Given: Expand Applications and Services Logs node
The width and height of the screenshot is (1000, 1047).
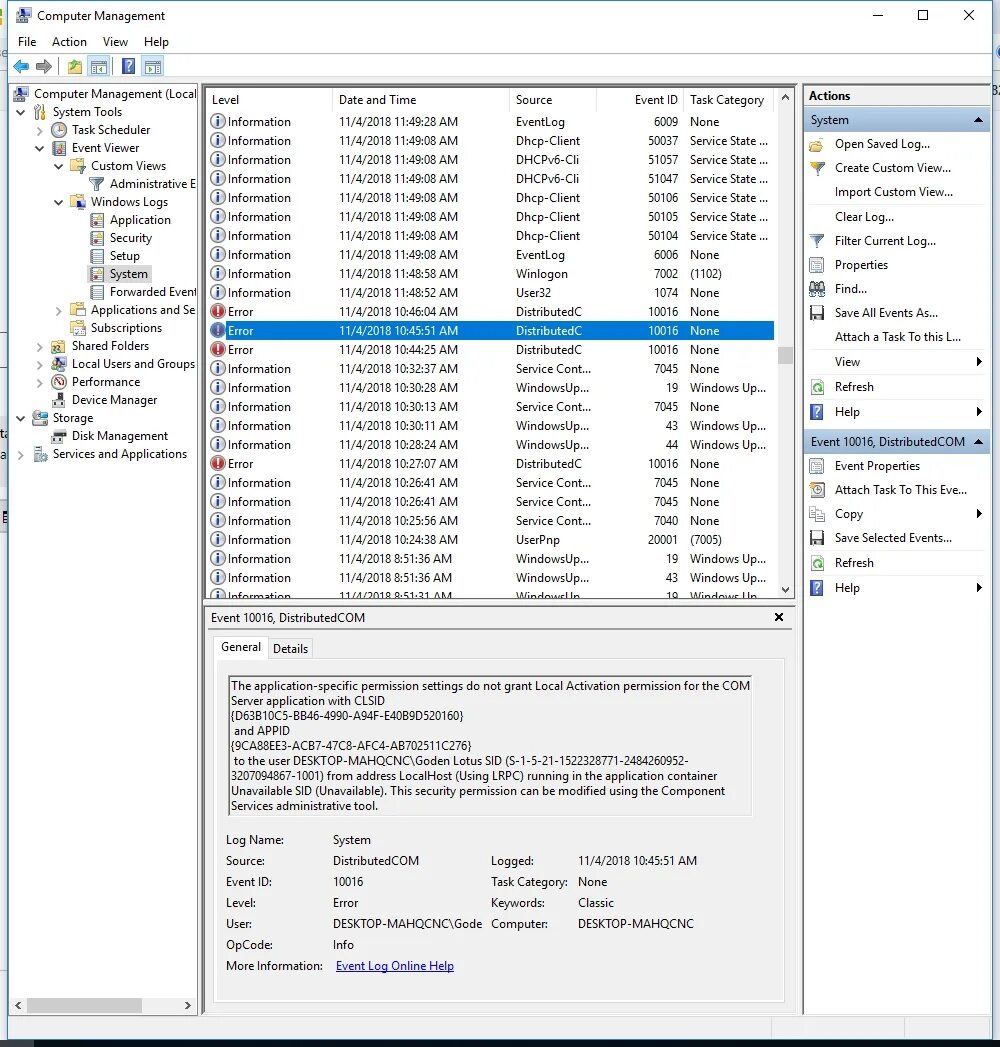Looking at the screenshot, I should pos(59,310).
